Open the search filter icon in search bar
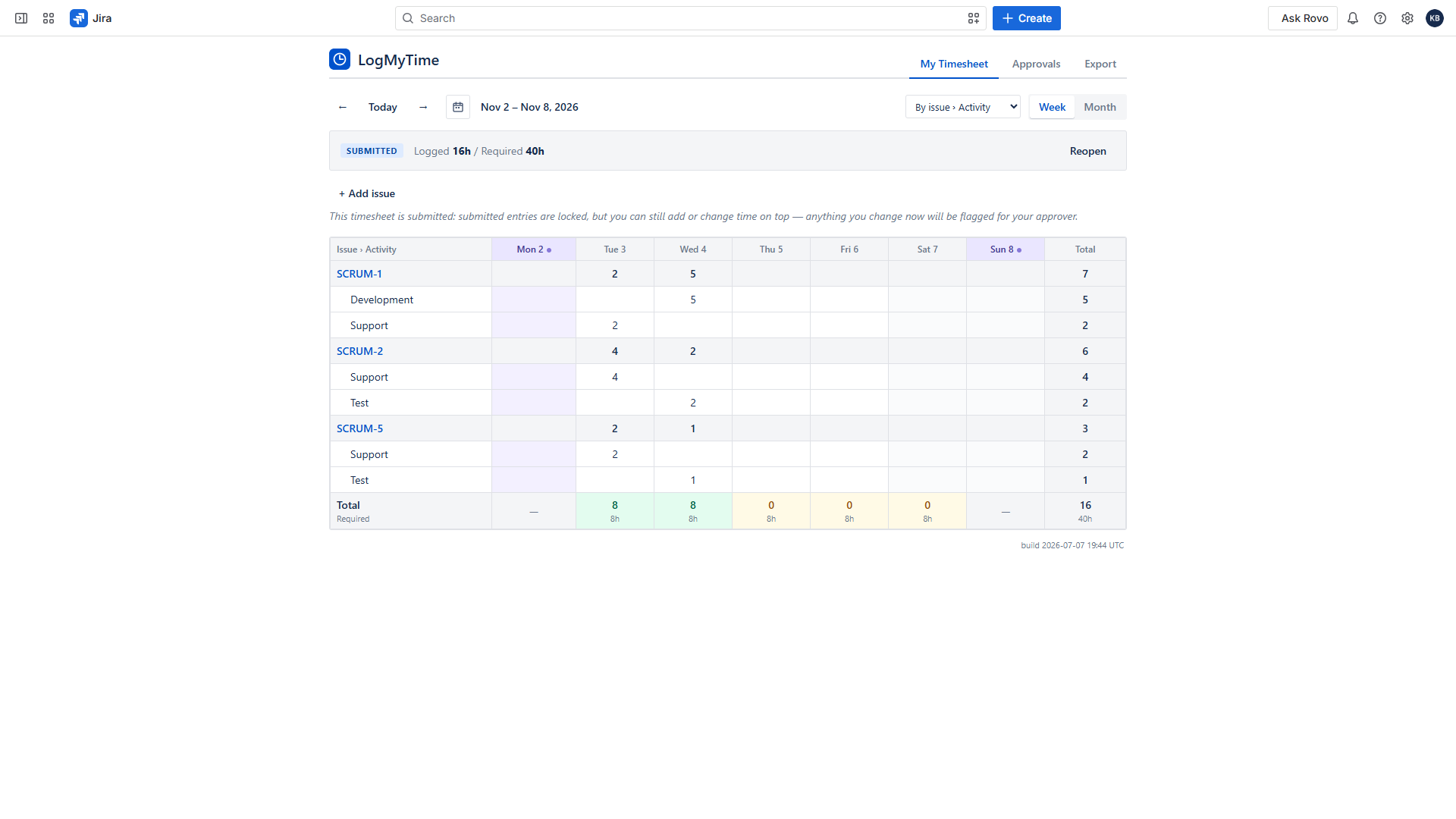The height and width of the screenshot is (819, 1456). (x=974, y=18)
